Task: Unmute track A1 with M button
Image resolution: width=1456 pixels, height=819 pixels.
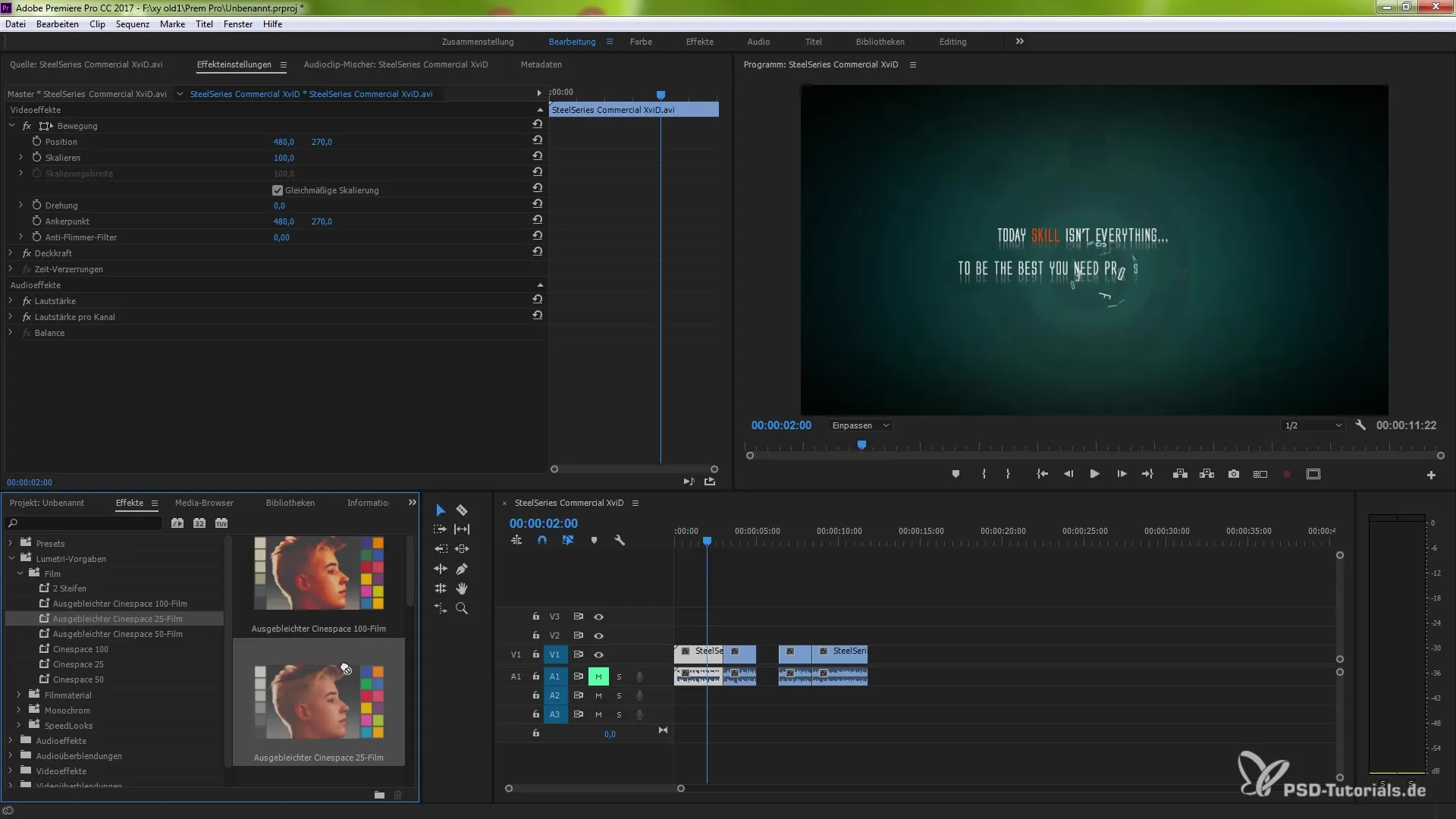Action: 598,676
